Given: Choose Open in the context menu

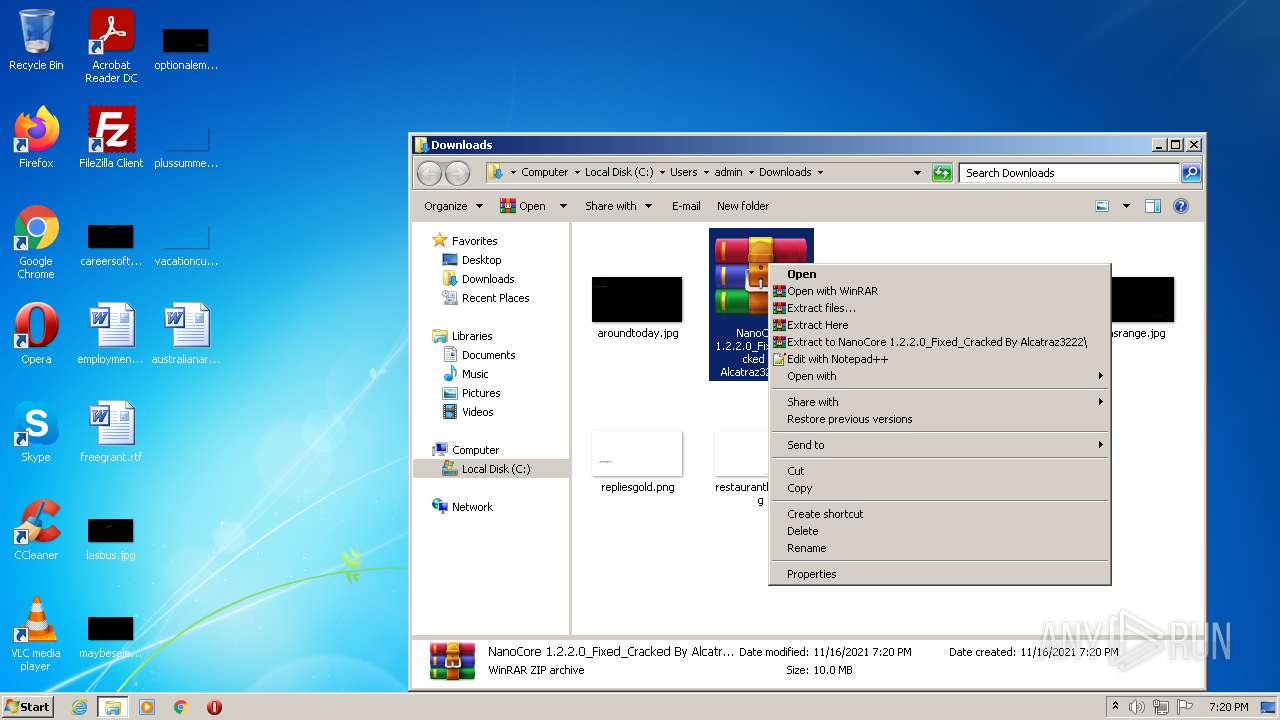Looking at the screenshot, I should [x=940, y=274].
